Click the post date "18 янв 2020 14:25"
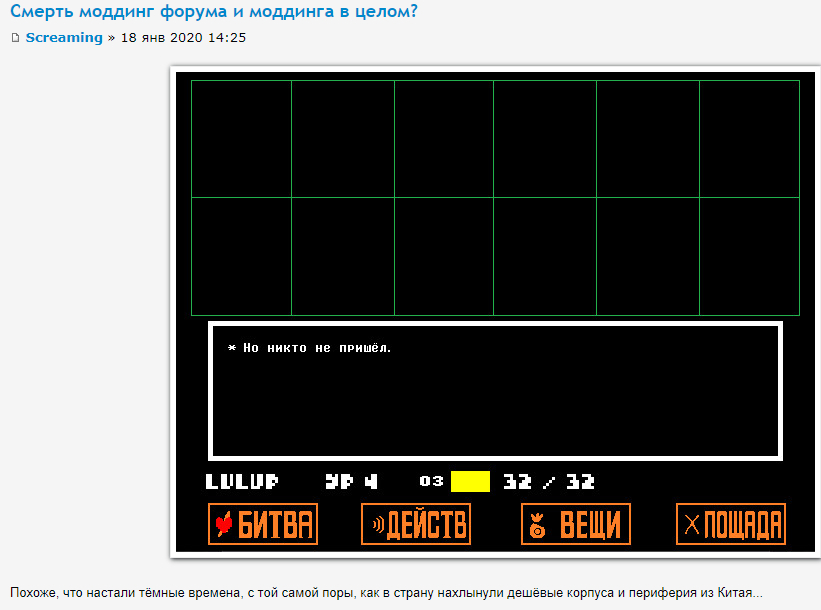 [x=183, y=38]
